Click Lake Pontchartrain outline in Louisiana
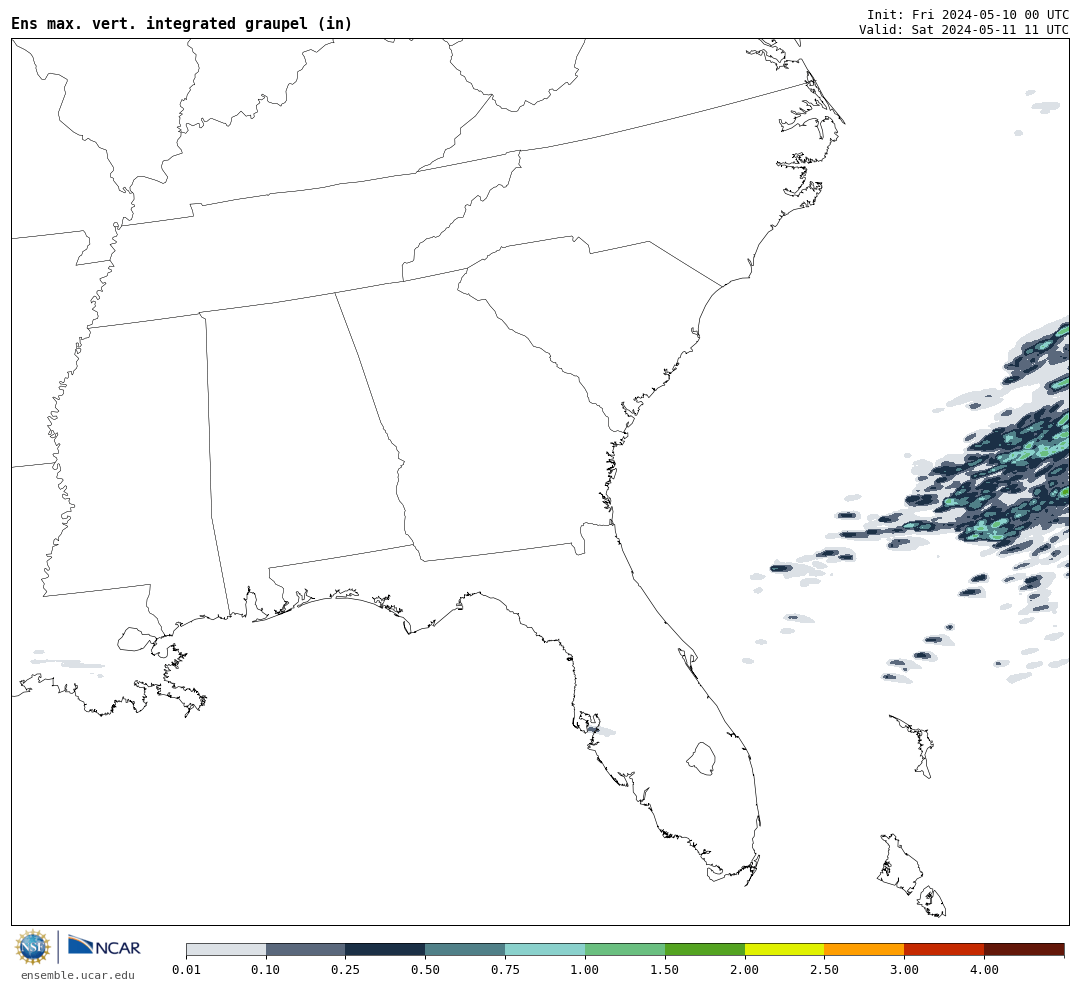 tap(134, 639)
